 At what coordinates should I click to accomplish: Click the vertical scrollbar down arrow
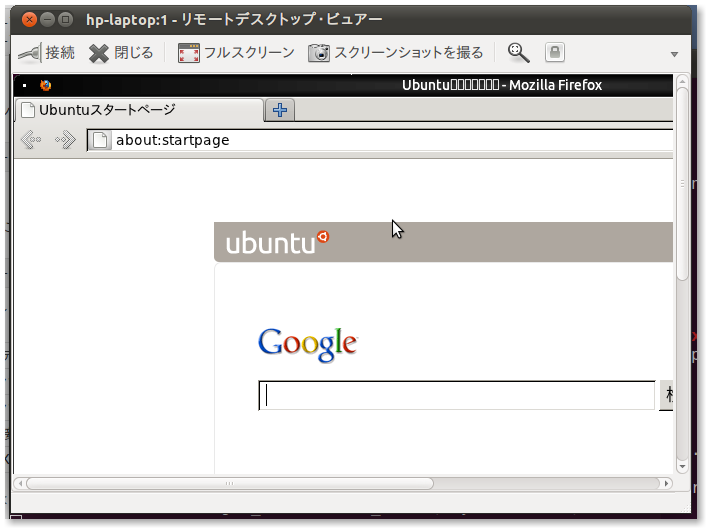coord(683,466)
